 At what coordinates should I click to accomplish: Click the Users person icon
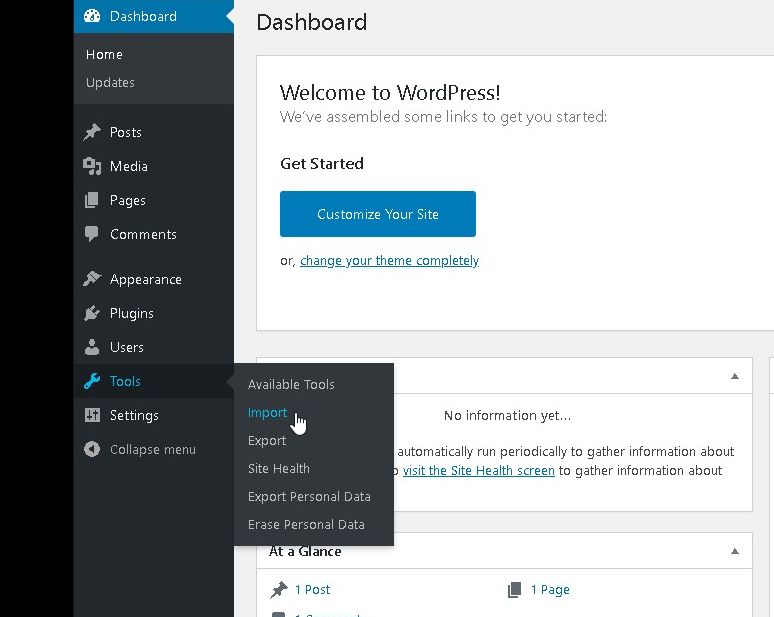click(93, 347)
